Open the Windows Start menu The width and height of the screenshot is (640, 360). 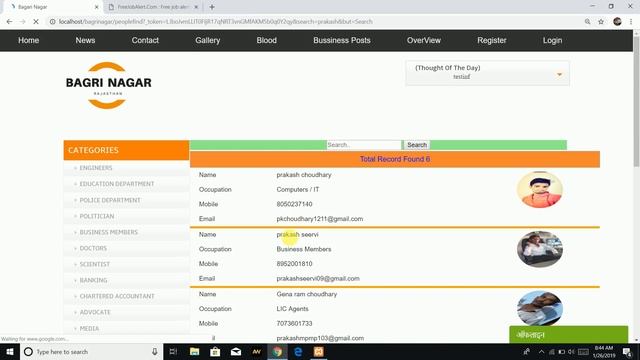coord(10,351)
